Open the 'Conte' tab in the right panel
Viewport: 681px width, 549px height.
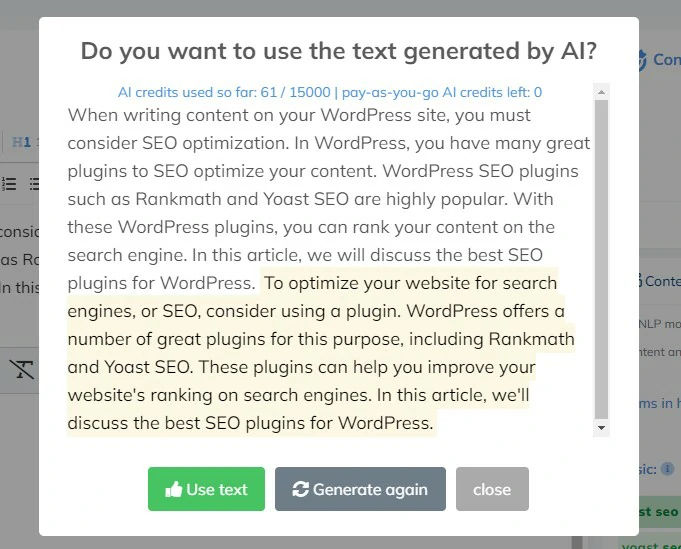point(660,281)
